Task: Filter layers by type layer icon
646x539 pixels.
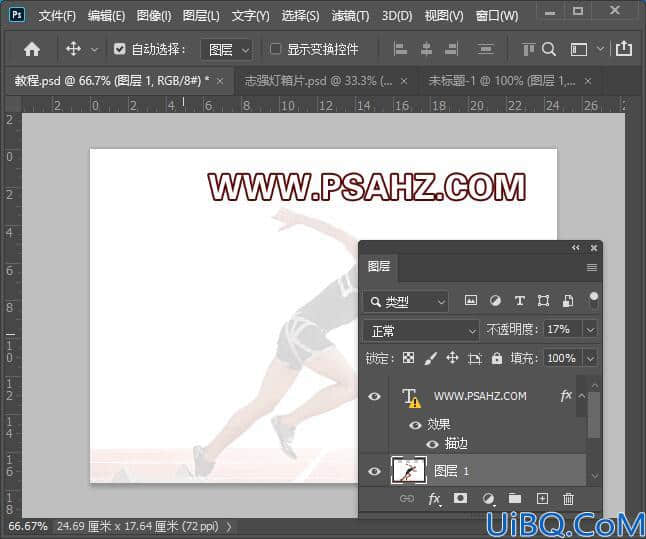Action: 520,301
